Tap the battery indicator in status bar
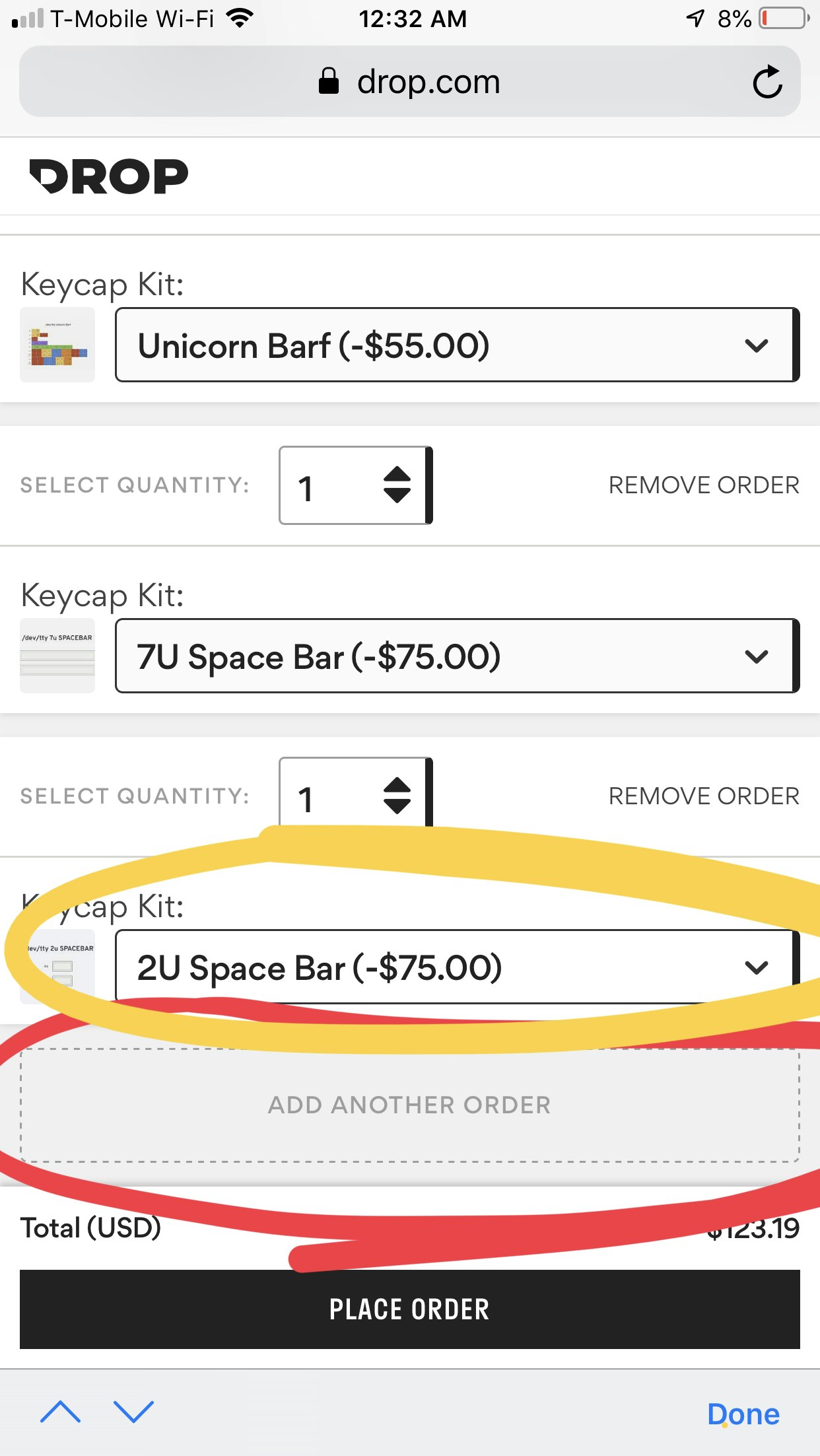This screenshot has width=820, height=1456. tap(784, 18)
